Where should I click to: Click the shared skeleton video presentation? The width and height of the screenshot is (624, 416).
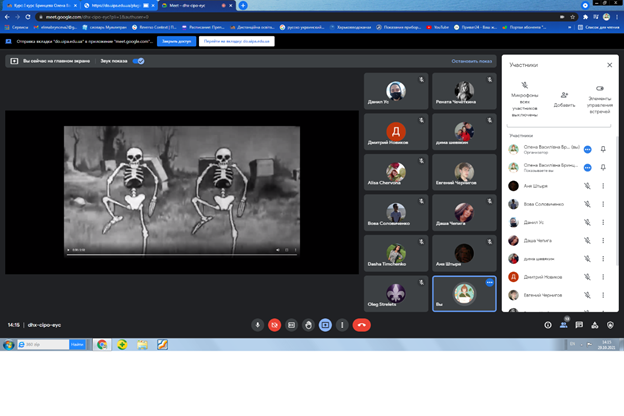pos(182,191)
